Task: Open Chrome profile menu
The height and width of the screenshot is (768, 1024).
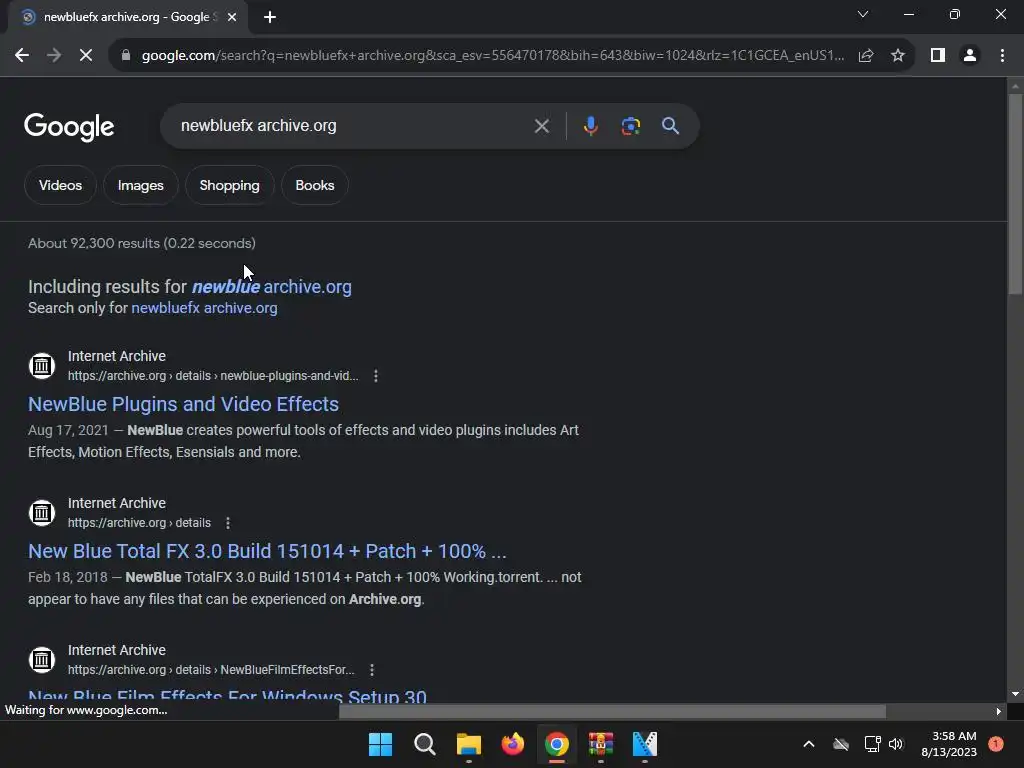Action: click(970, 56)
